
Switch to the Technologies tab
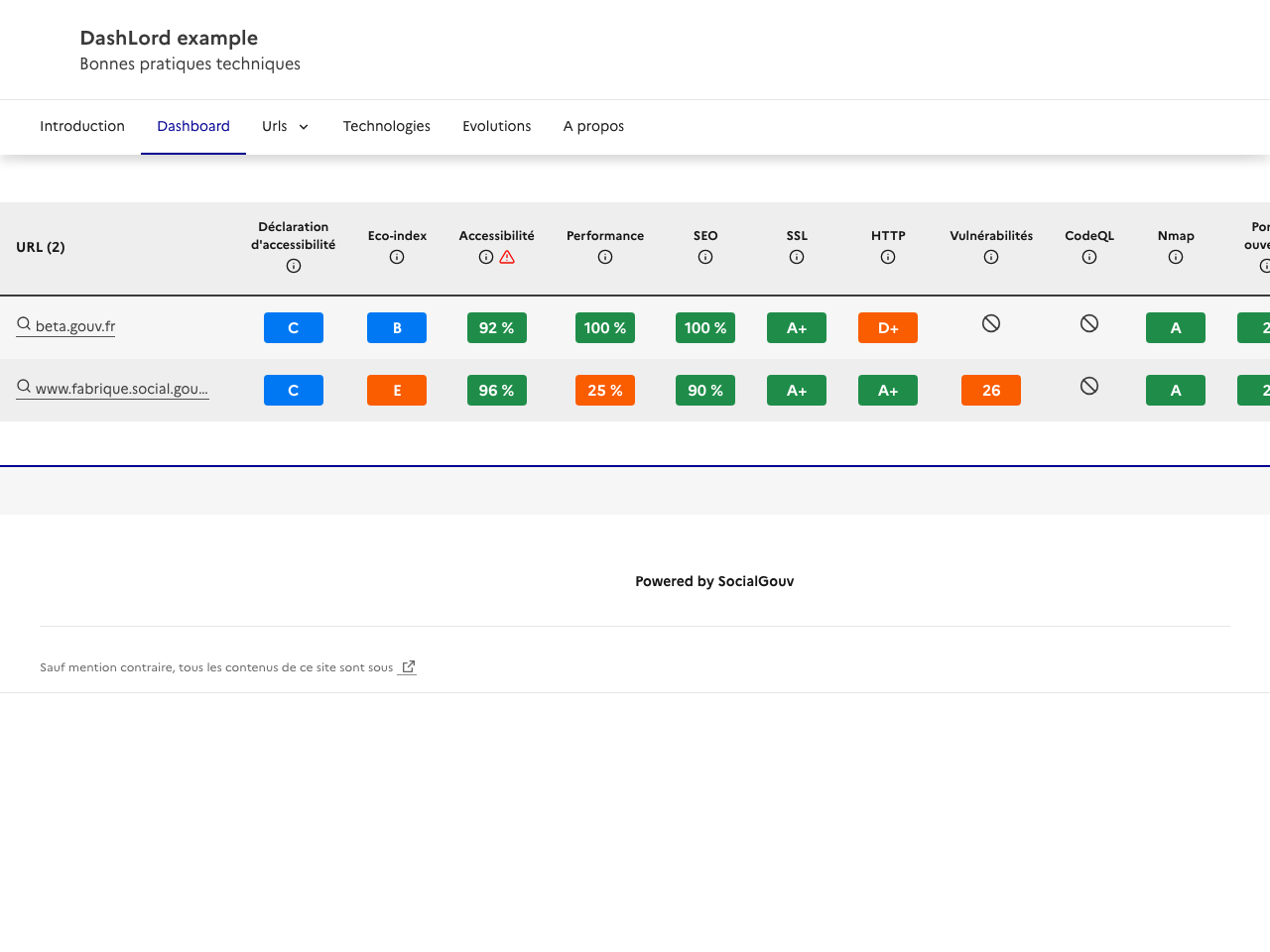tap(387, 127)
